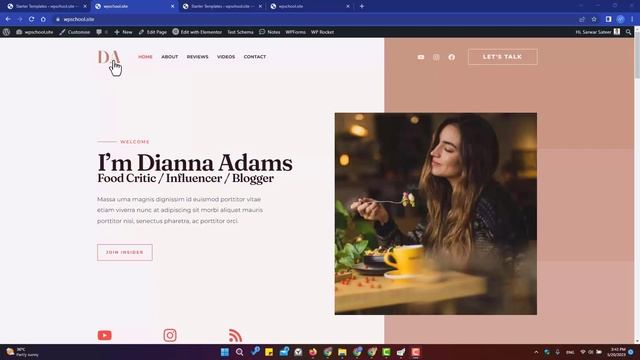Bookmark this page with the star icon
Viewport: 640px width, 360px height.
[x=594, y=19]
